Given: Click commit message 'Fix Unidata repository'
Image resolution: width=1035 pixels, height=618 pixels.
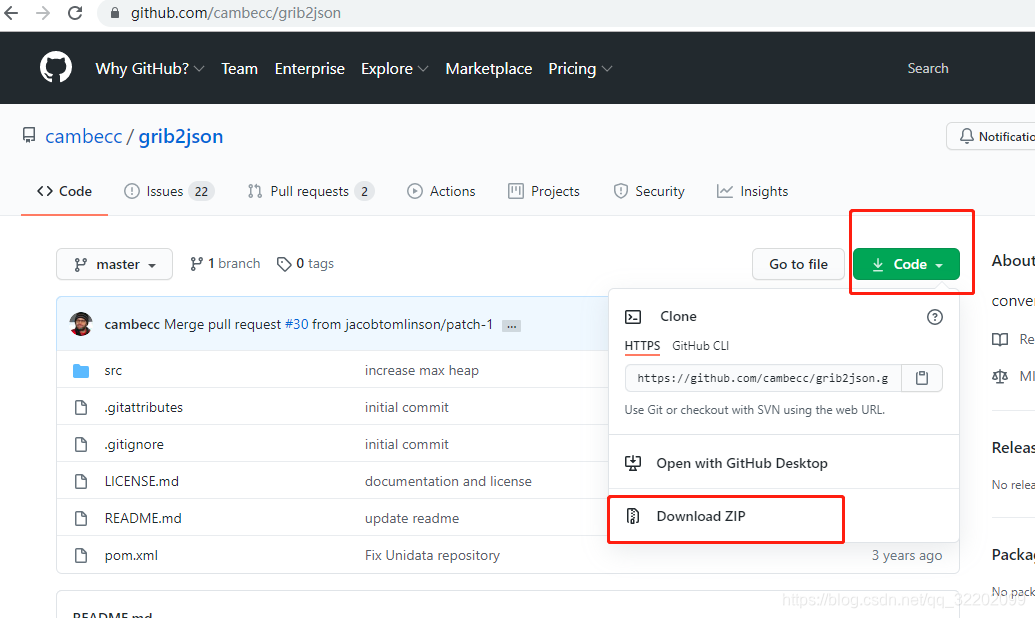Looking at the screenshot, I should tap(432, 555).
